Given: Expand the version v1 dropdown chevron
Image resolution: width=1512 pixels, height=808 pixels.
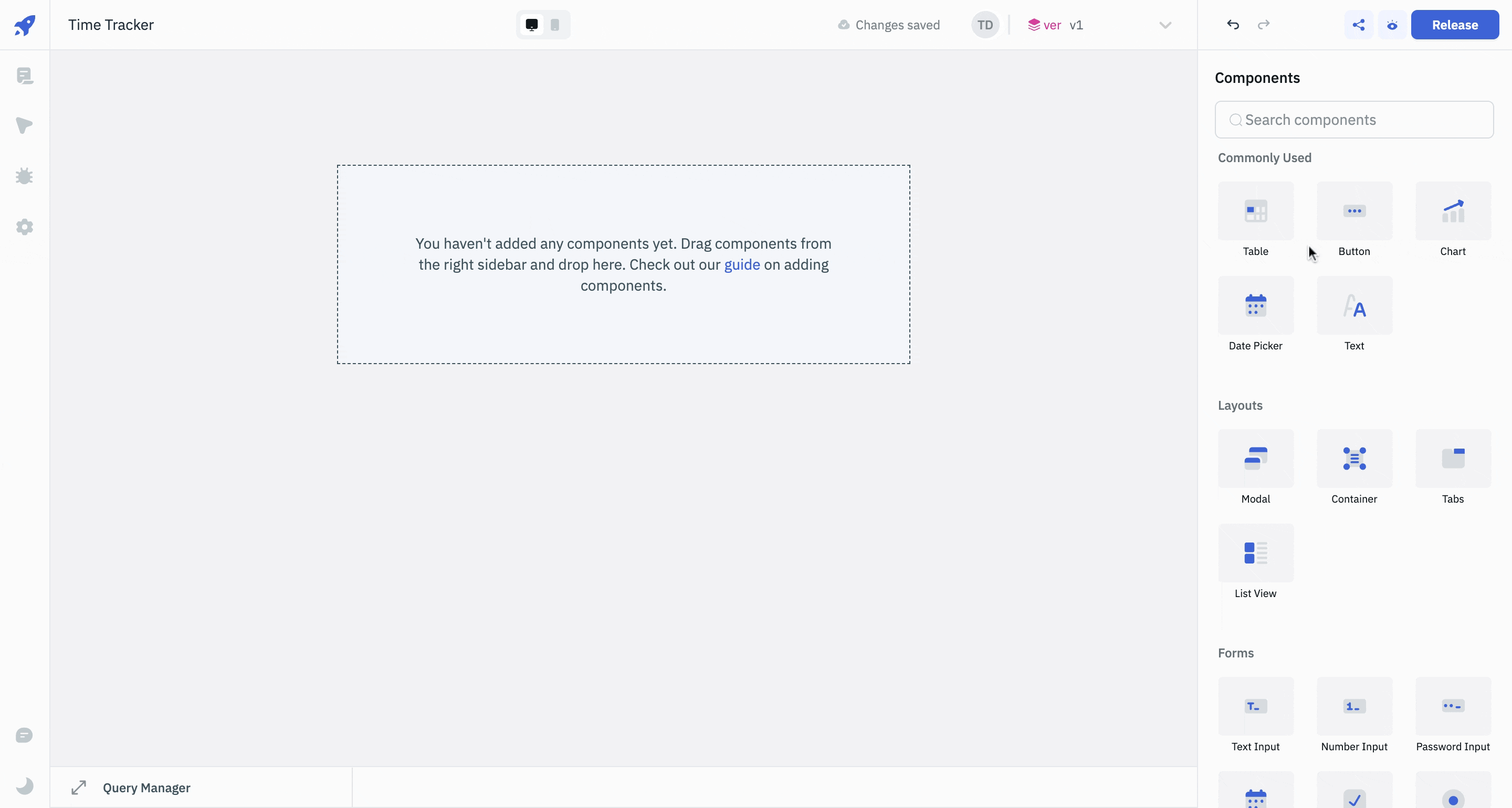Looking at the screenshot, I should [1165, 25].
